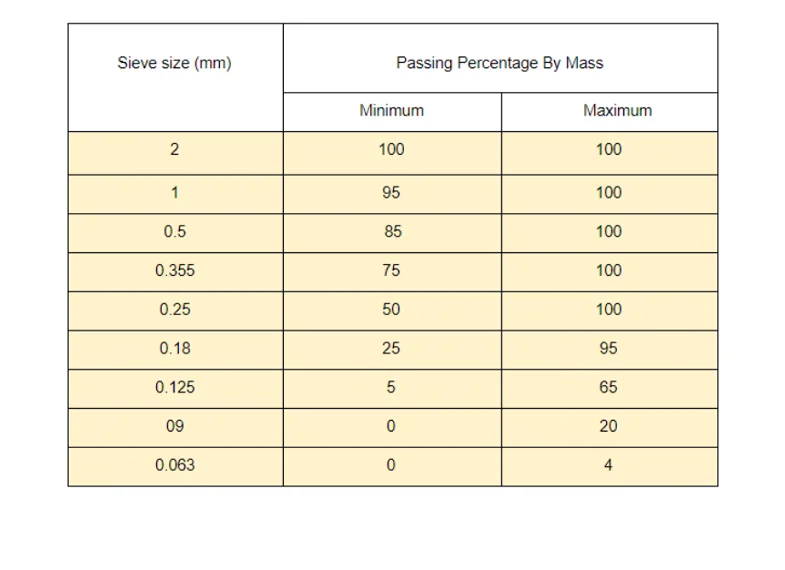This screenshot has width=785, height=570.
Task: Click the "Sieve size (mm)" header cell
Action: pos(176,78)
